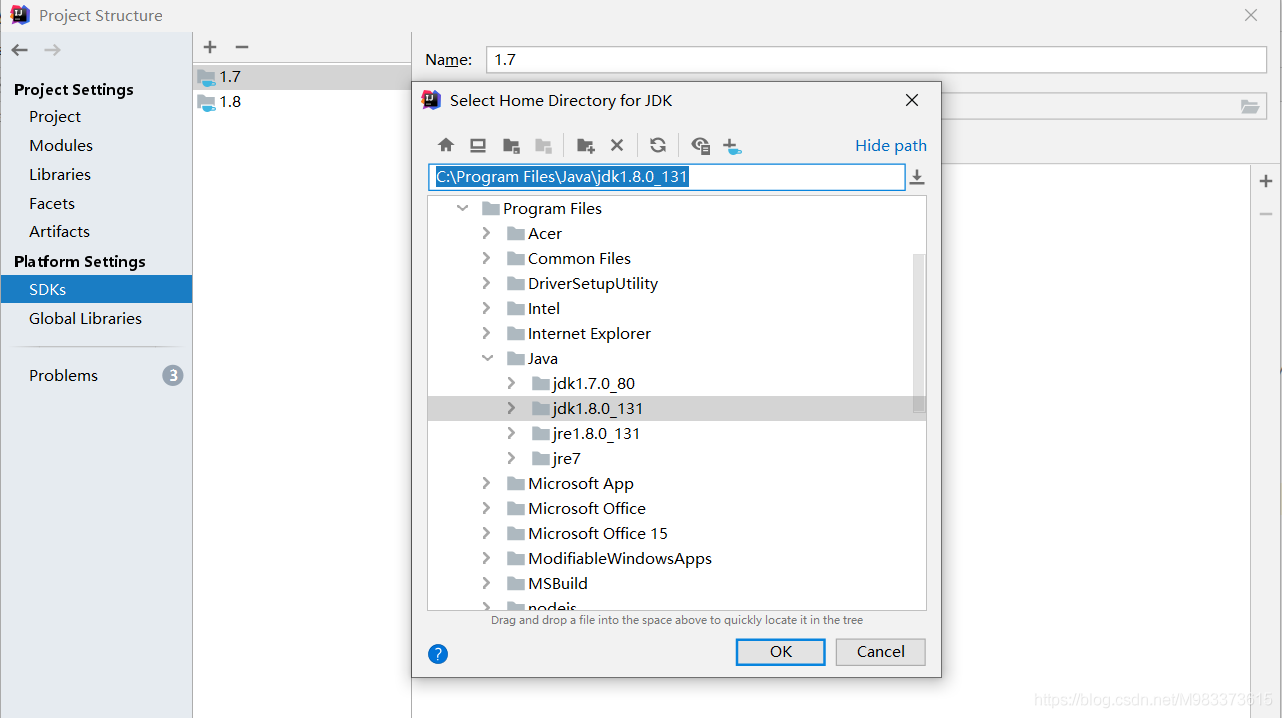This screenshot has height=718, width=1282.
Task: Click the Cancel button
Action: pyautogui.click(x=881, y=652)
